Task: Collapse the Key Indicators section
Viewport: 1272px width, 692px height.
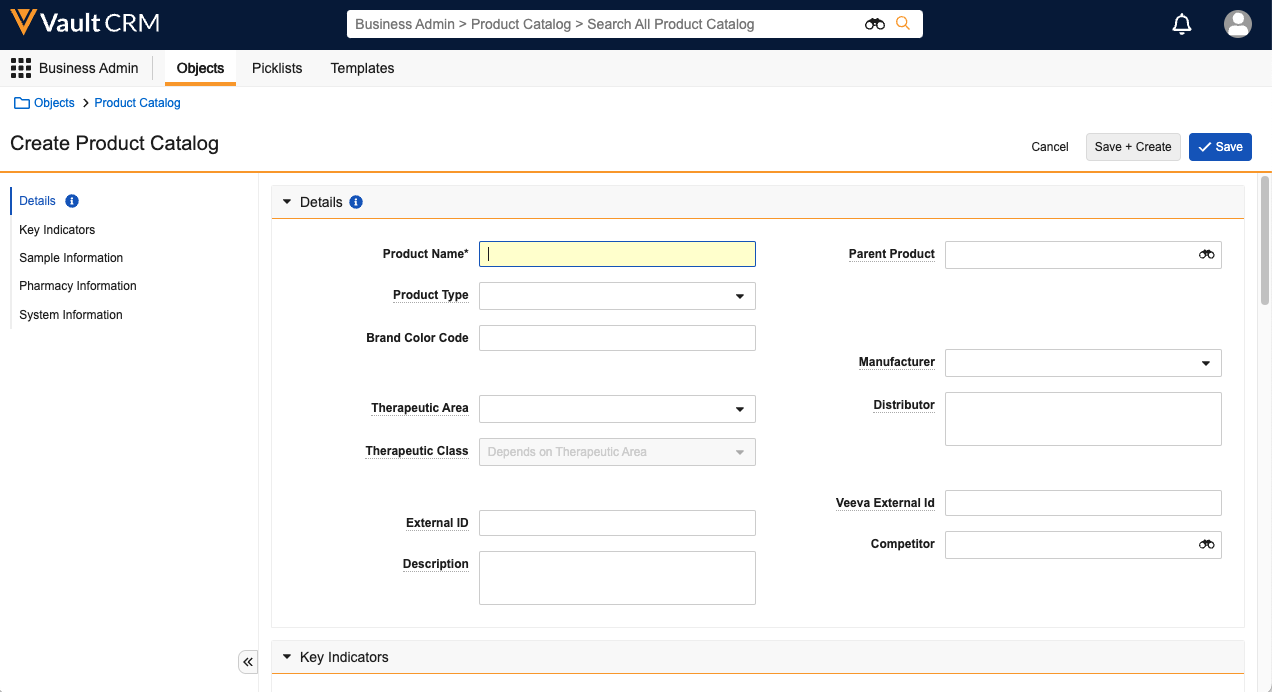Action: coord(287,657)
